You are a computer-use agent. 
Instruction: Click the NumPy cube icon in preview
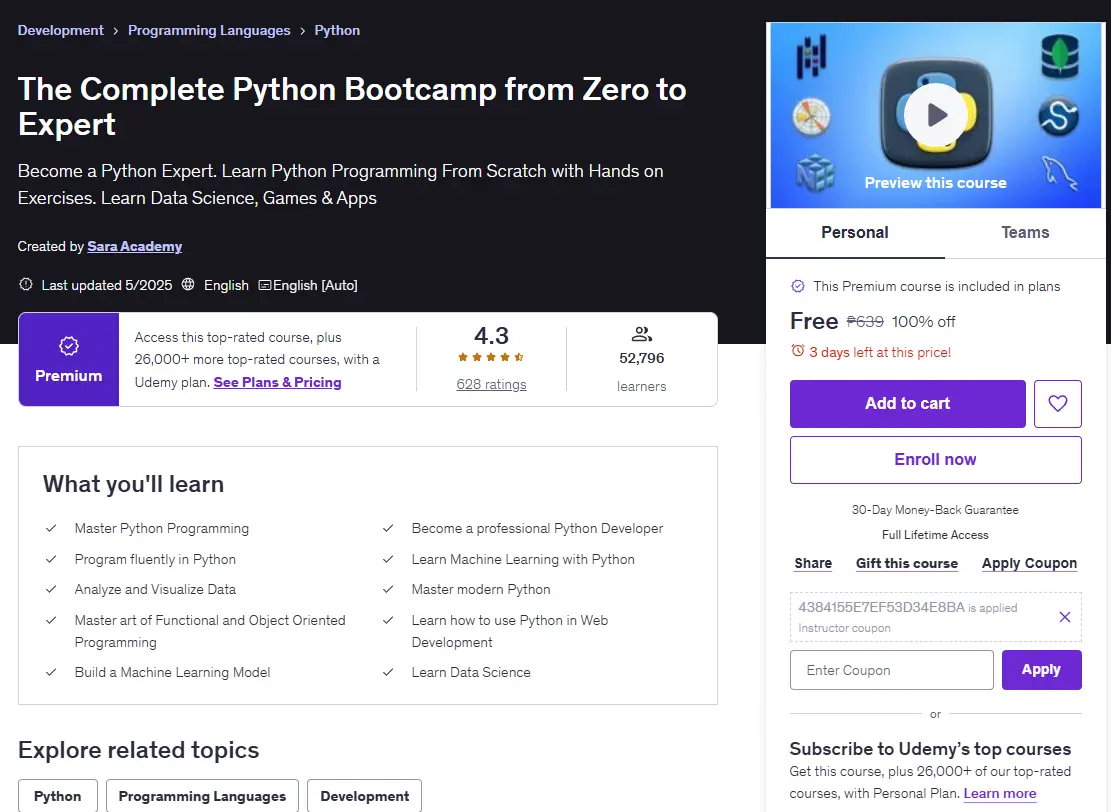(x=814, y=173)
